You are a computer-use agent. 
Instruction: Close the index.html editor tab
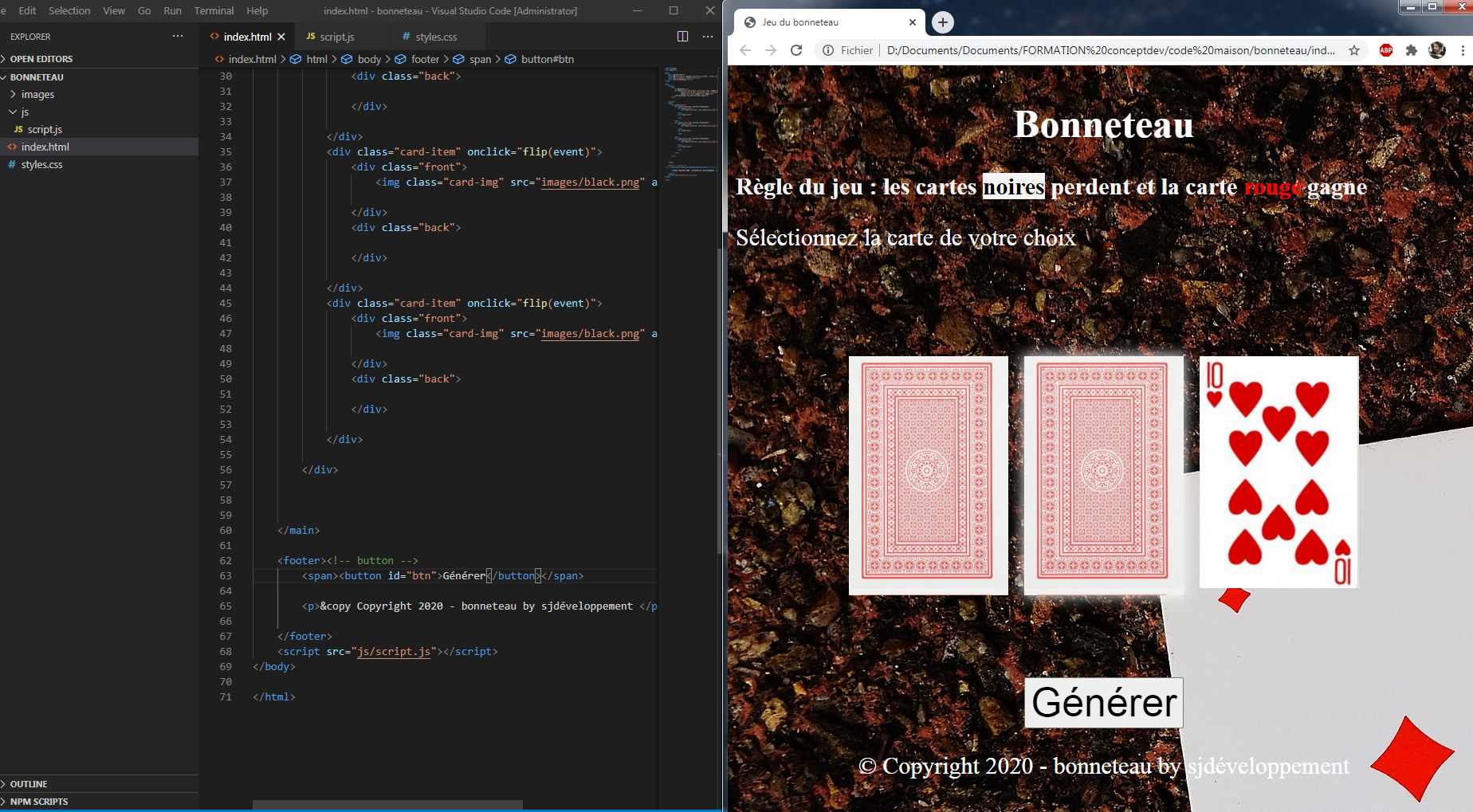[281, 37]
